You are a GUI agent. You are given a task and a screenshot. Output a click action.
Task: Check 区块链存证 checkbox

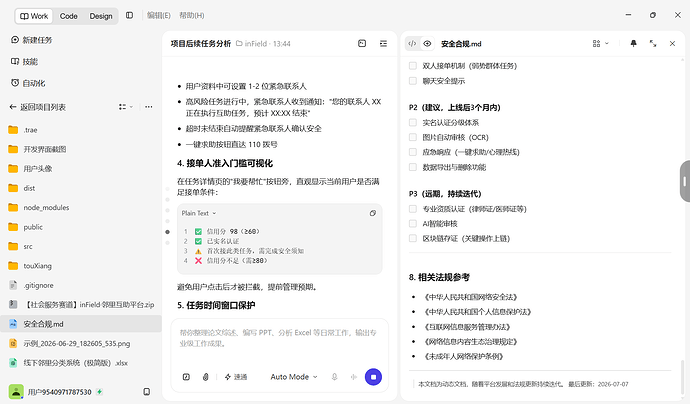click(413, 239)
